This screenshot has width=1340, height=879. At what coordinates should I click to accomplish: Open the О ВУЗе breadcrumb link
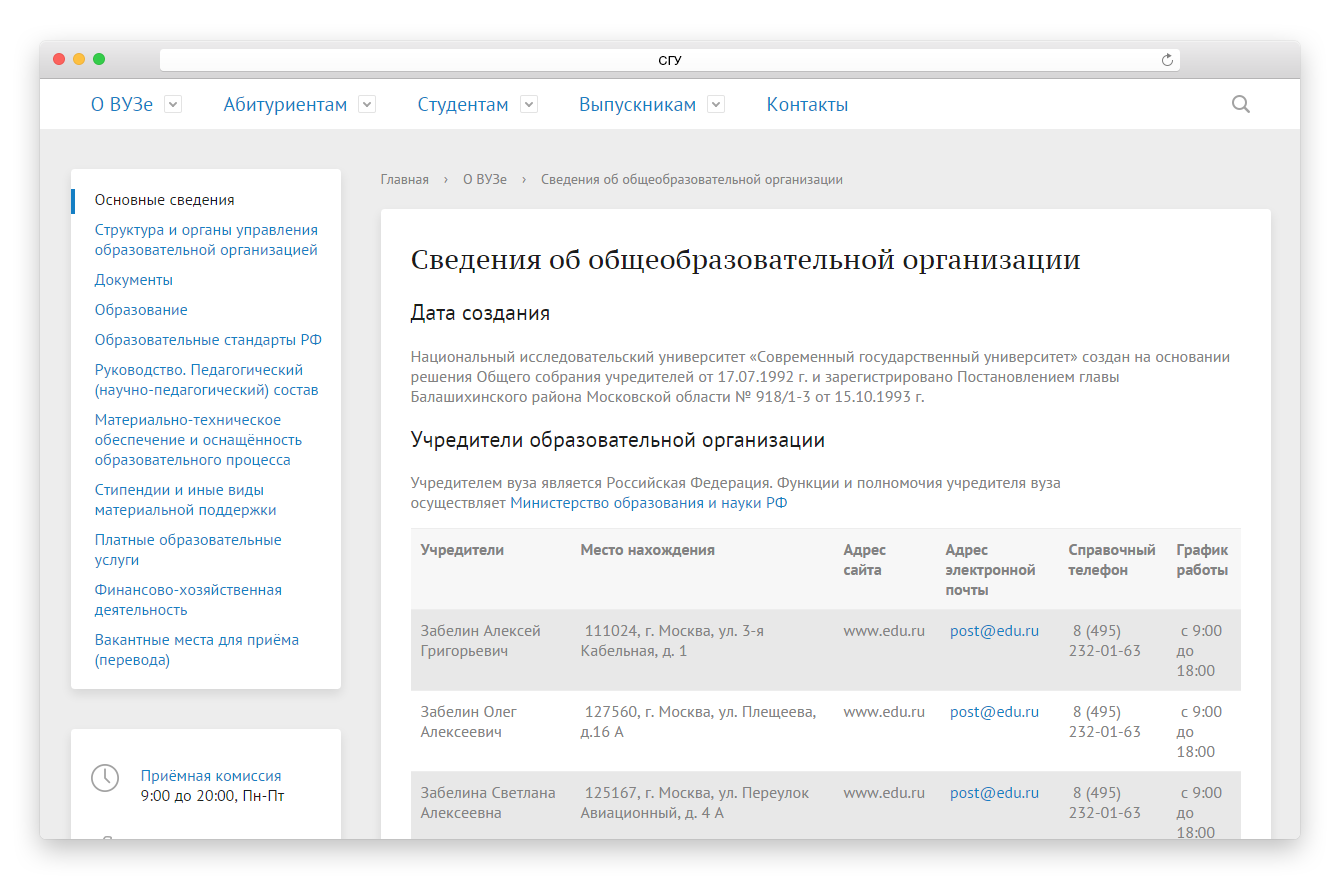coord(484,180)
